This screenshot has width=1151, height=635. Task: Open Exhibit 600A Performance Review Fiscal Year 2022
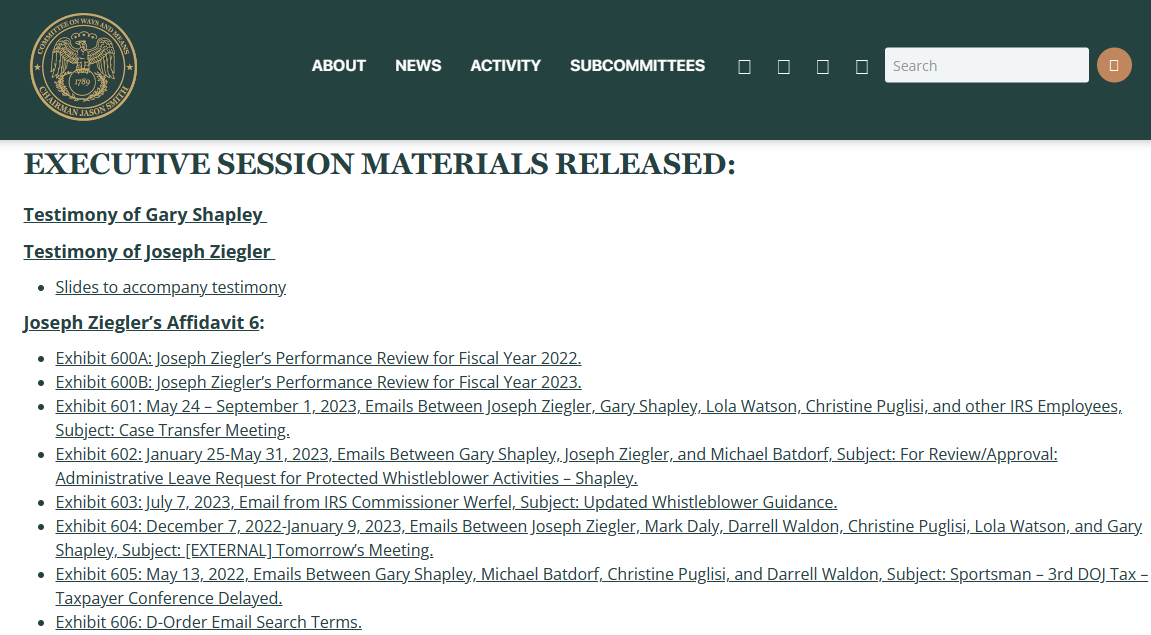(319, 358)
